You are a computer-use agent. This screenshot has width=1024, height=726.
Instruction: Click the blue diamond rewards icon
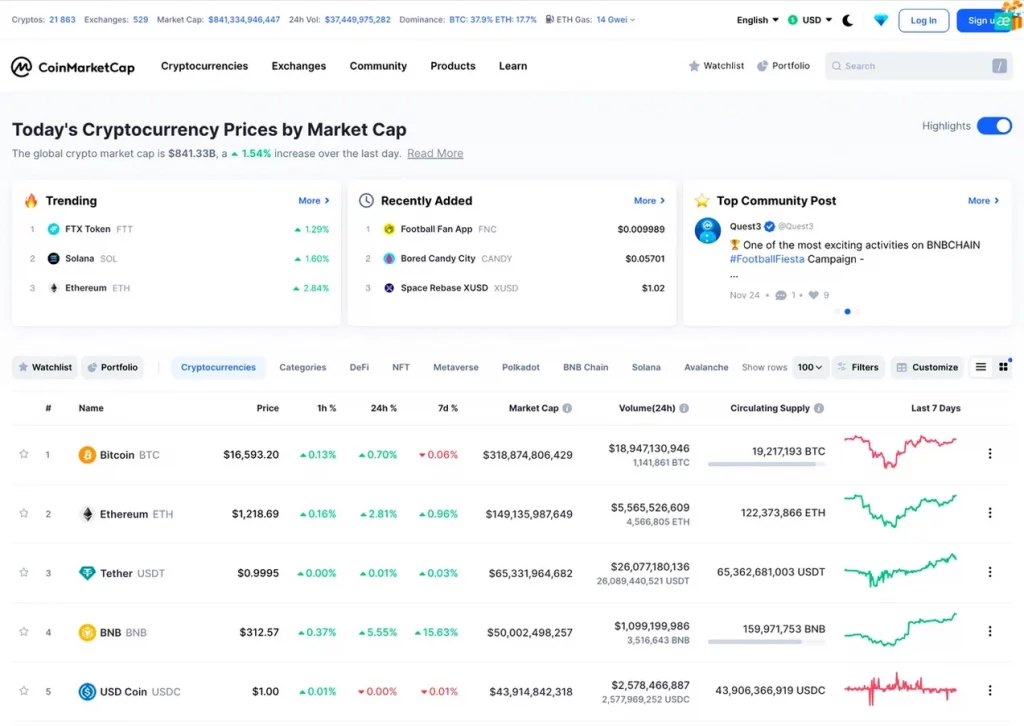tap(880, 20)
